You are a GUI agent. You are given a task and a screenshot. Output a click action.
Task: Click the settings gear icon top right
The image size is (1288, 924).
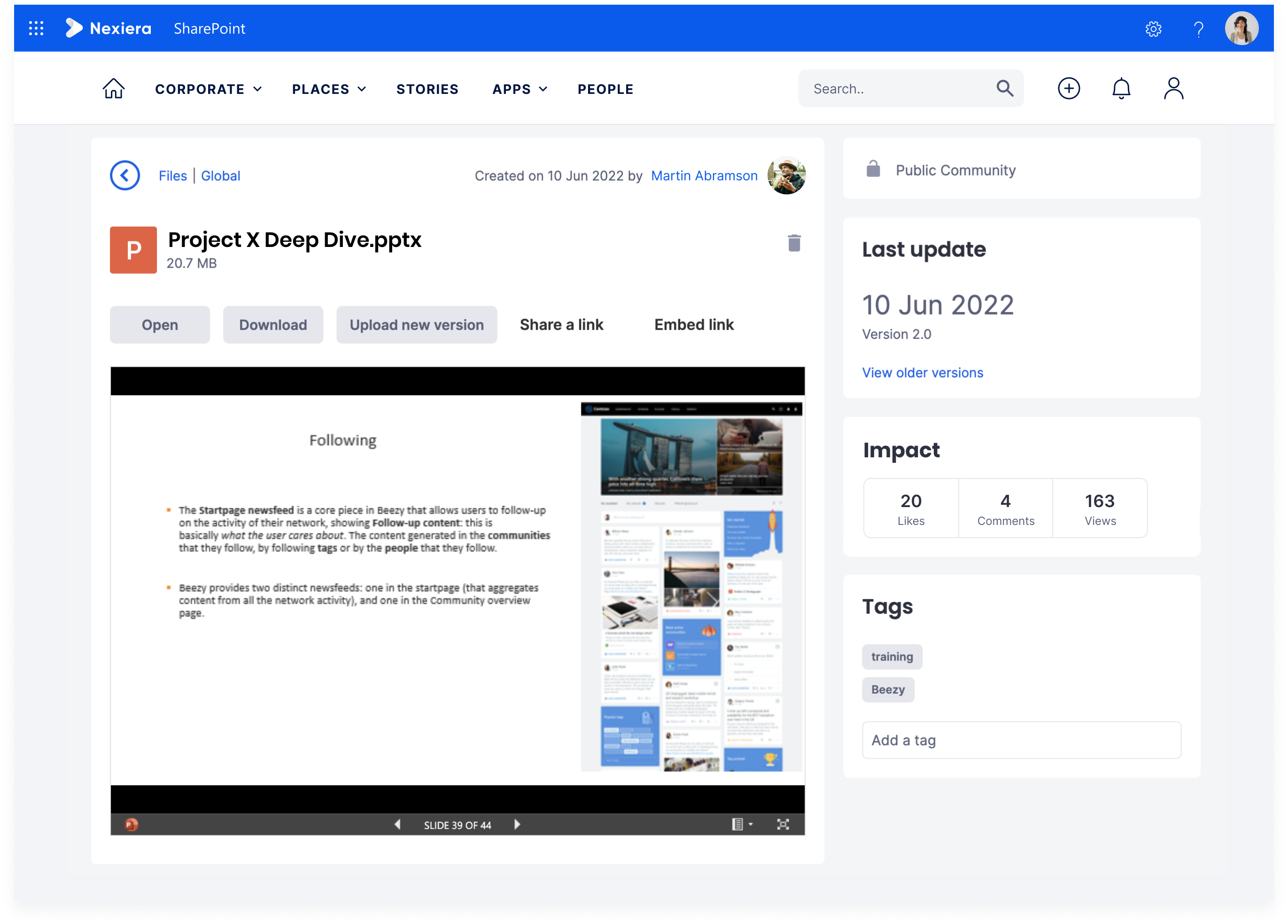tap(1154, 28)
